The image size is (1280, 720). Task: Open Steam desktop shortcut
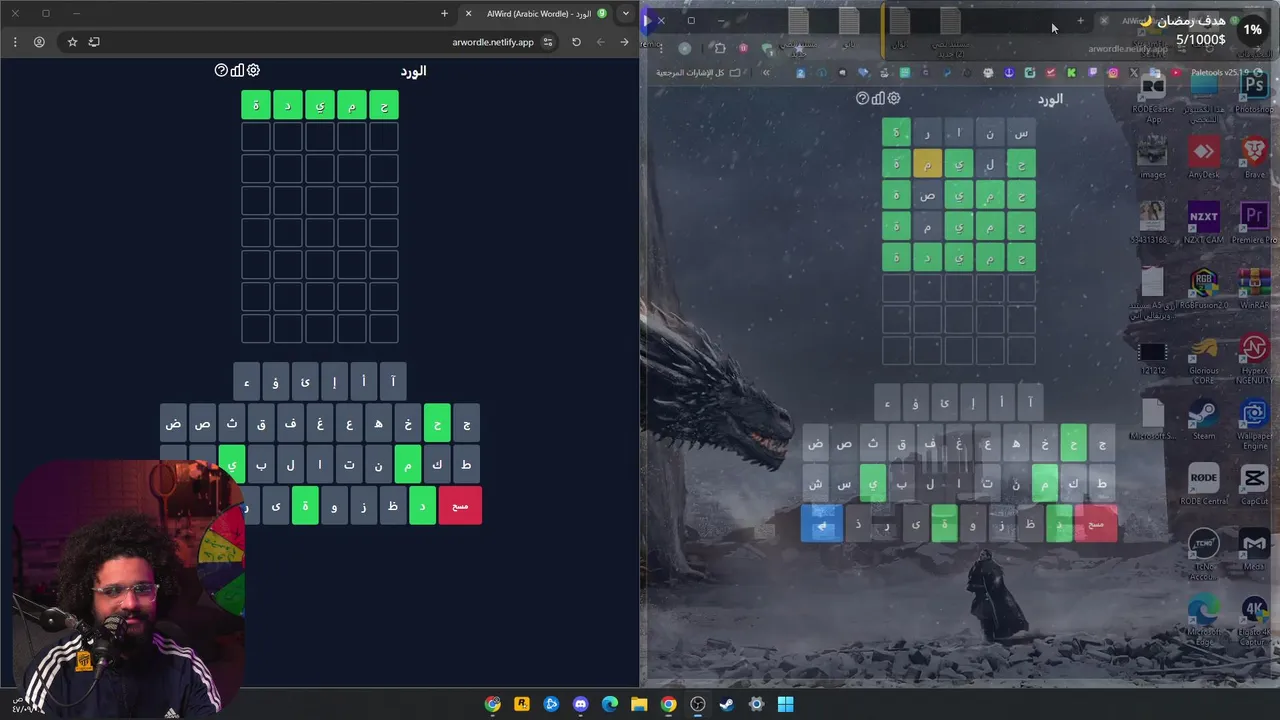point(1204,419)
